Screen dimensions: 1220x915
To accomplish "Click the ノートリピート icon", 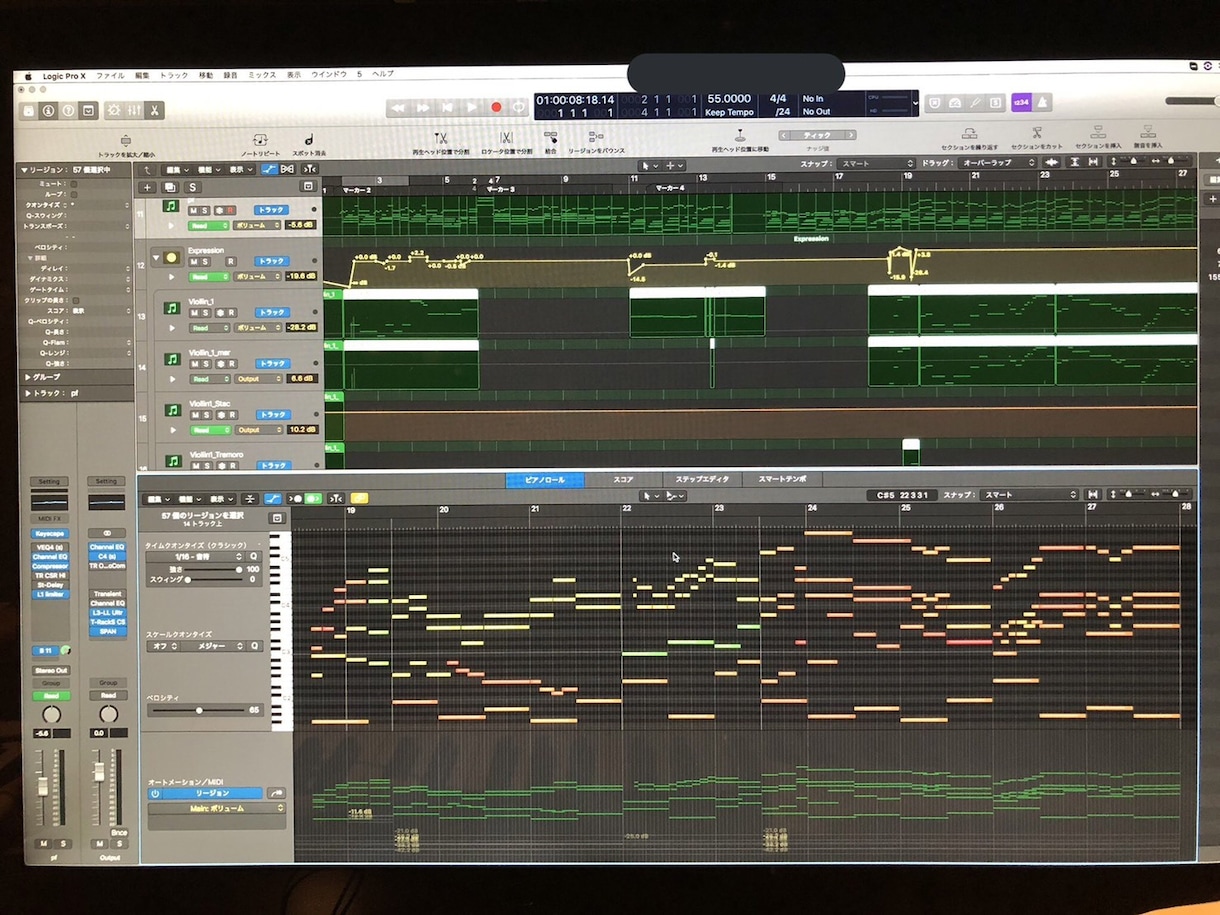I will click(x=260, y=140).
